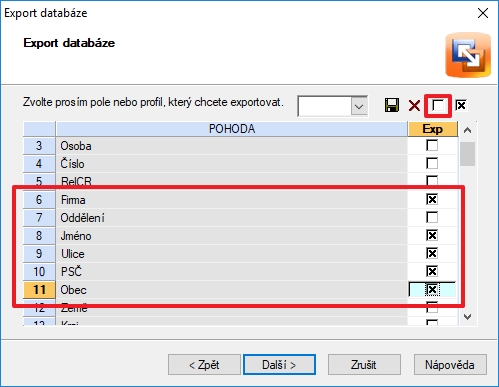The width and height of the screenshot is (499, 387).
Task: Select the Číslo field row
Action: click(232, 164)
